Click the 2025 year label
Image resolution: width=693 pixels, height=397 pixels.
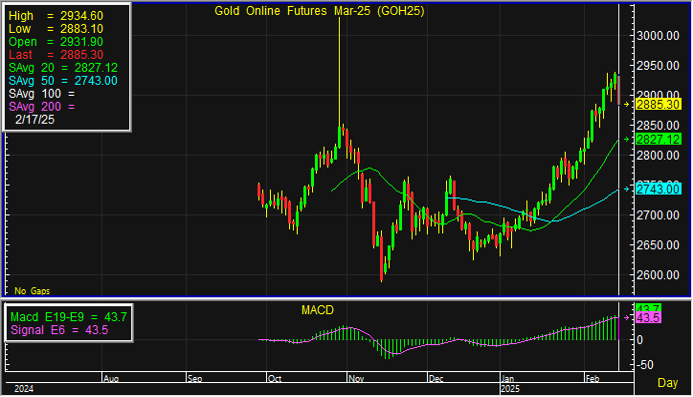coord(510,389)
